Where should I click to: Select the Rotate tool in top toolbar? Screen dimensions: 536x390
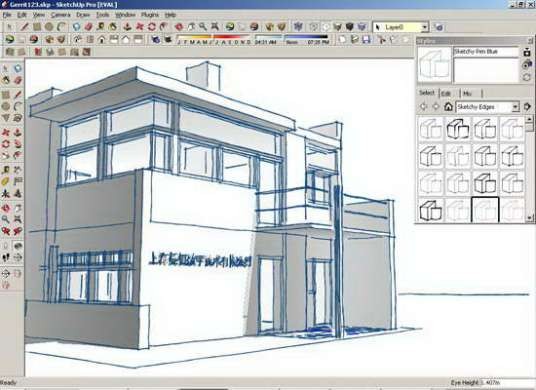151,27
